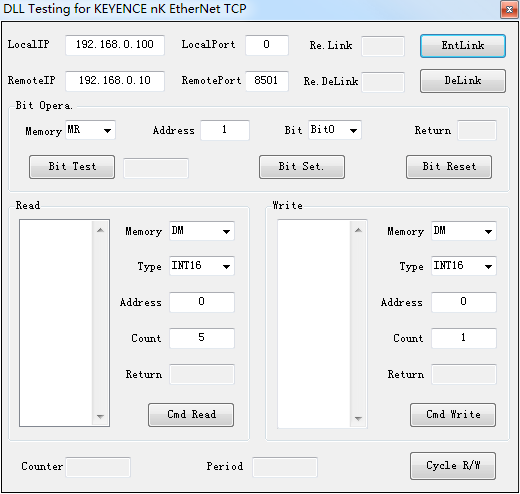
Task: Focus the LocalIP input field
Action: [x=115, y=45]
